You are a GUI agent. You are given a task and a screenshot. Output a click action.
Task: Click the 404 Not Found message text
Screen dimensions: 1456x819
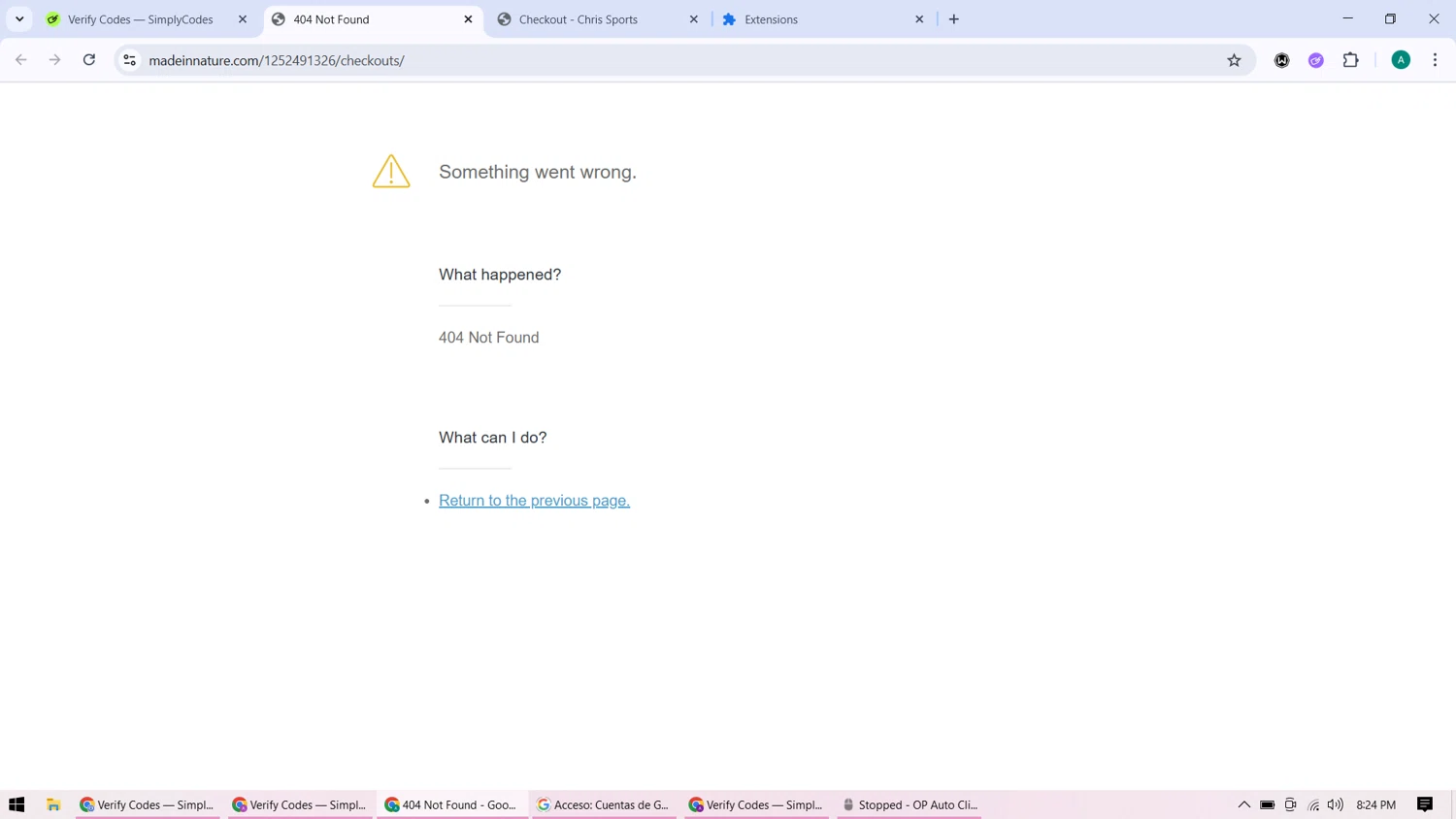pyautogui.click(x=488, y=338)
